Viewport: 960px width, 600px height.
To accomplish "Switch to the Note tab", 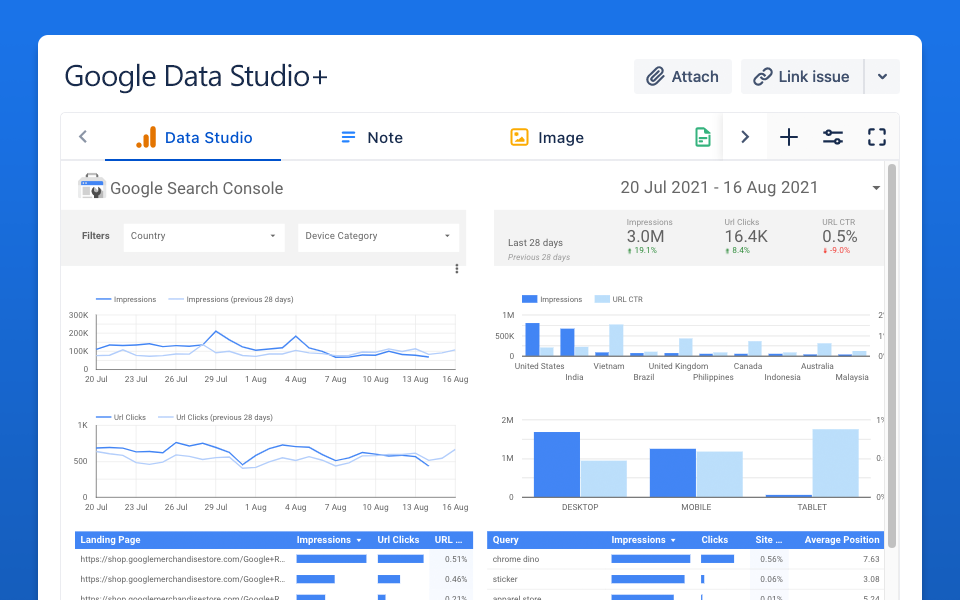I will click(372, 137).
